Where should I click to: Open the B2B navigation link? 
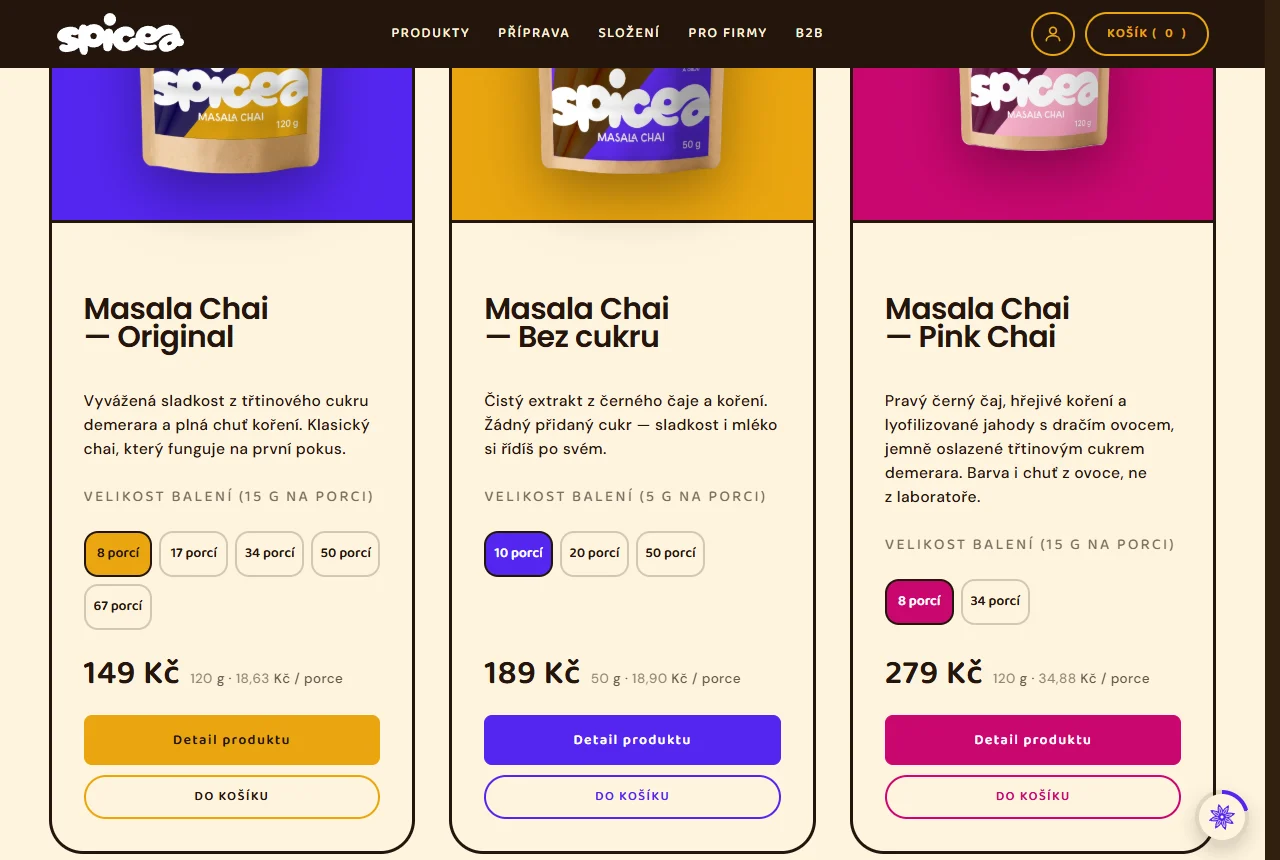[809, 33]
